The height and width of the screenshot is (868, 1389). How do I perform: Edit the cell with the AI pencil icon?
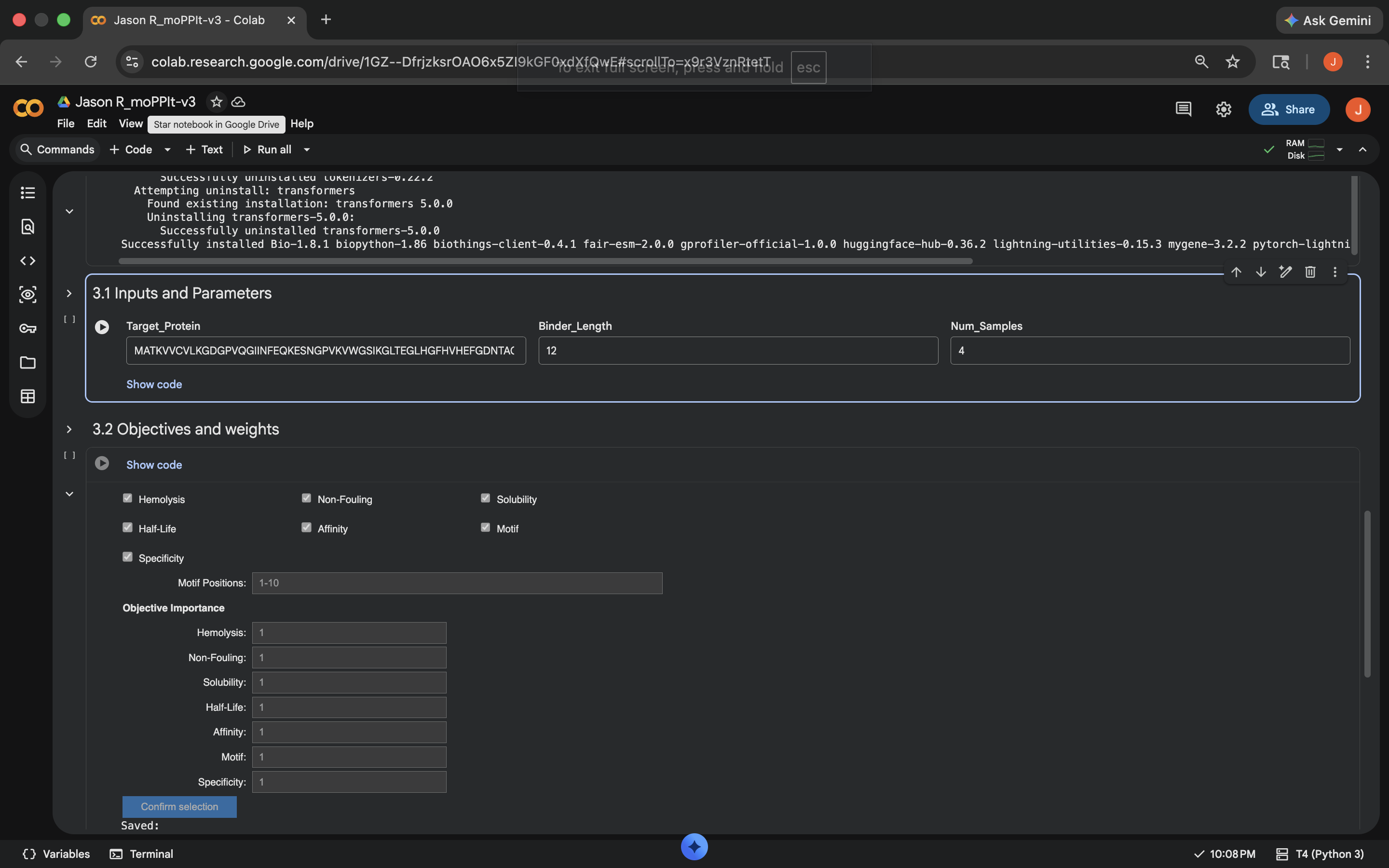pos(1286,271)
